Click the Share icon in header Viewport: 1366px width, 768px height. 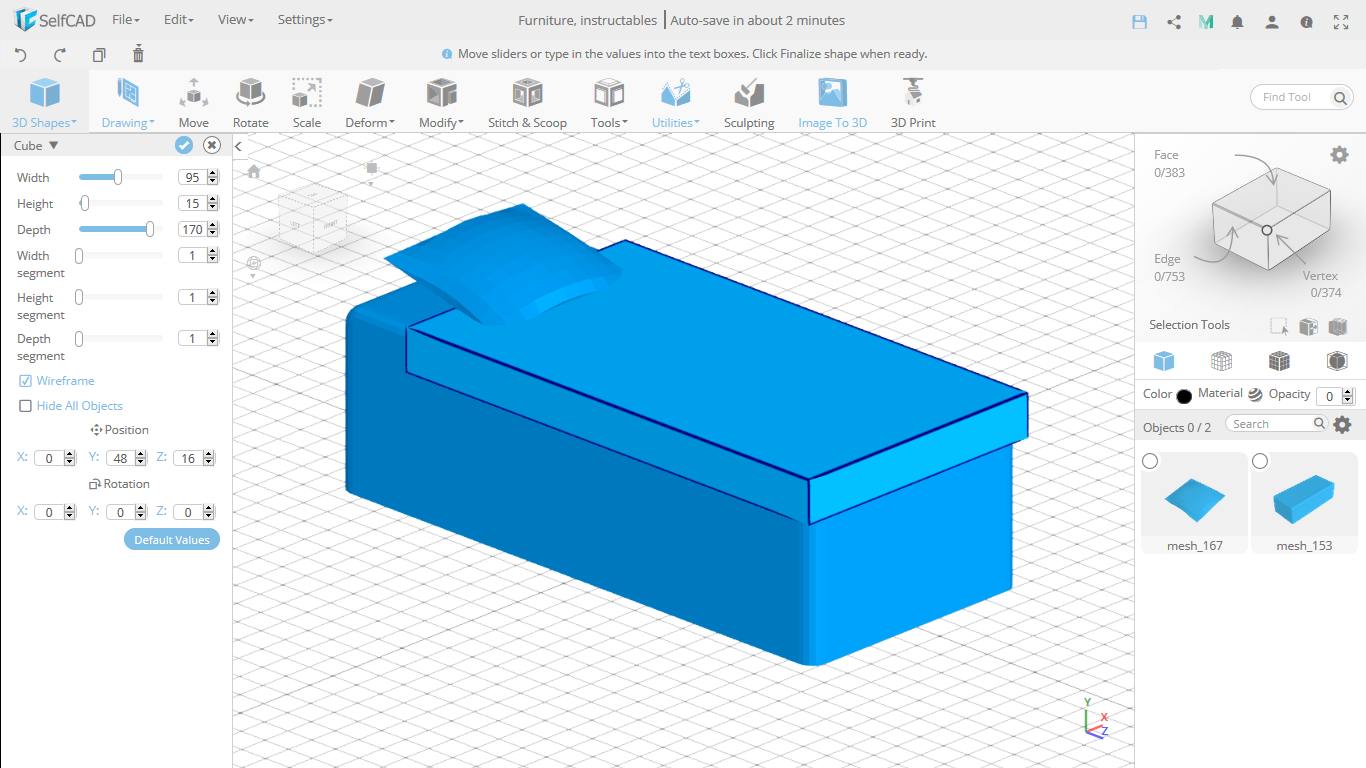click(1174, 21)
